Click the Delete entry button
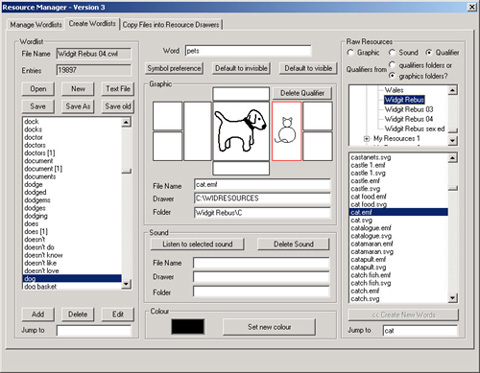Viewport: 480px width, 373px height. coord(78,314)
